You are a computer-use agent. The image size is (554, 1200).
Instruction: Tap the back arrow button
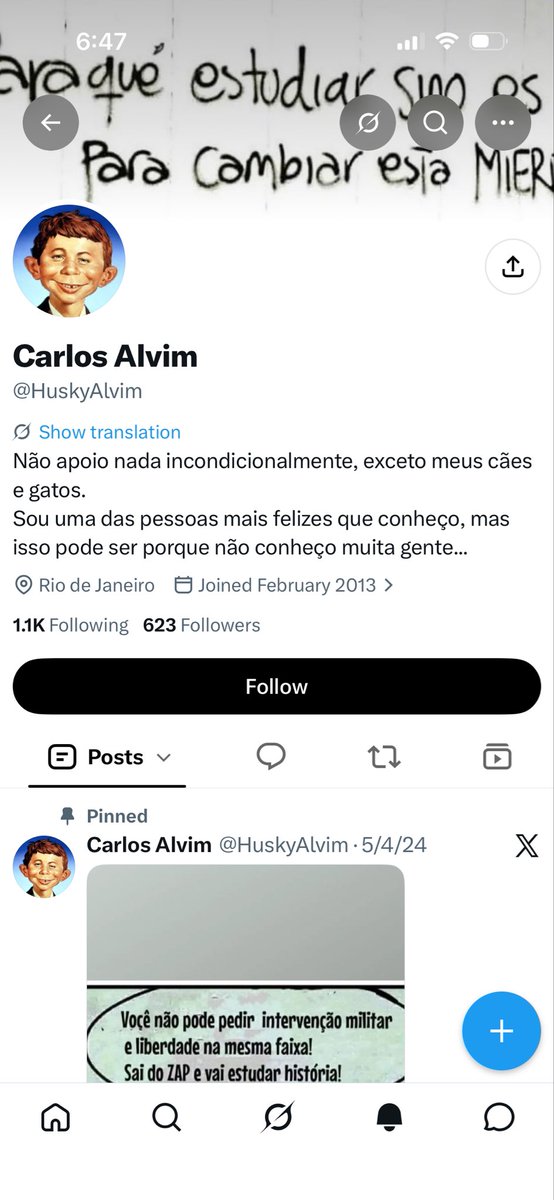coord(51,123)
